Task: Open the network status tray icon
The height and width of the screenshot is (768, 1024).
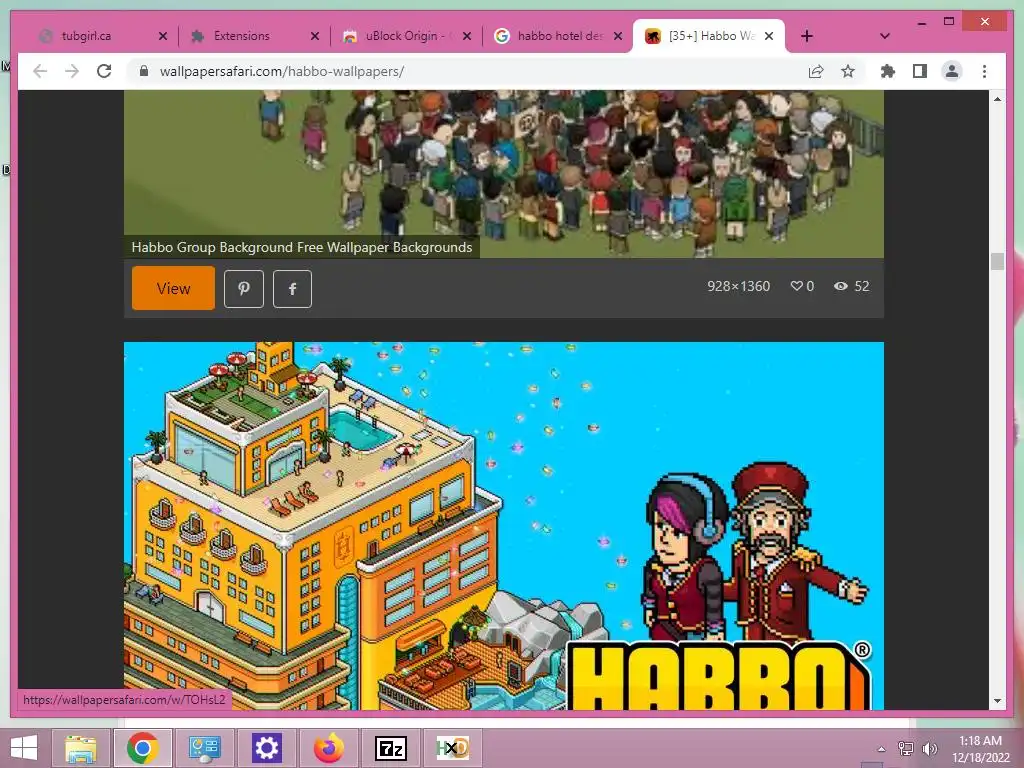Action: [x=906, y=749]
